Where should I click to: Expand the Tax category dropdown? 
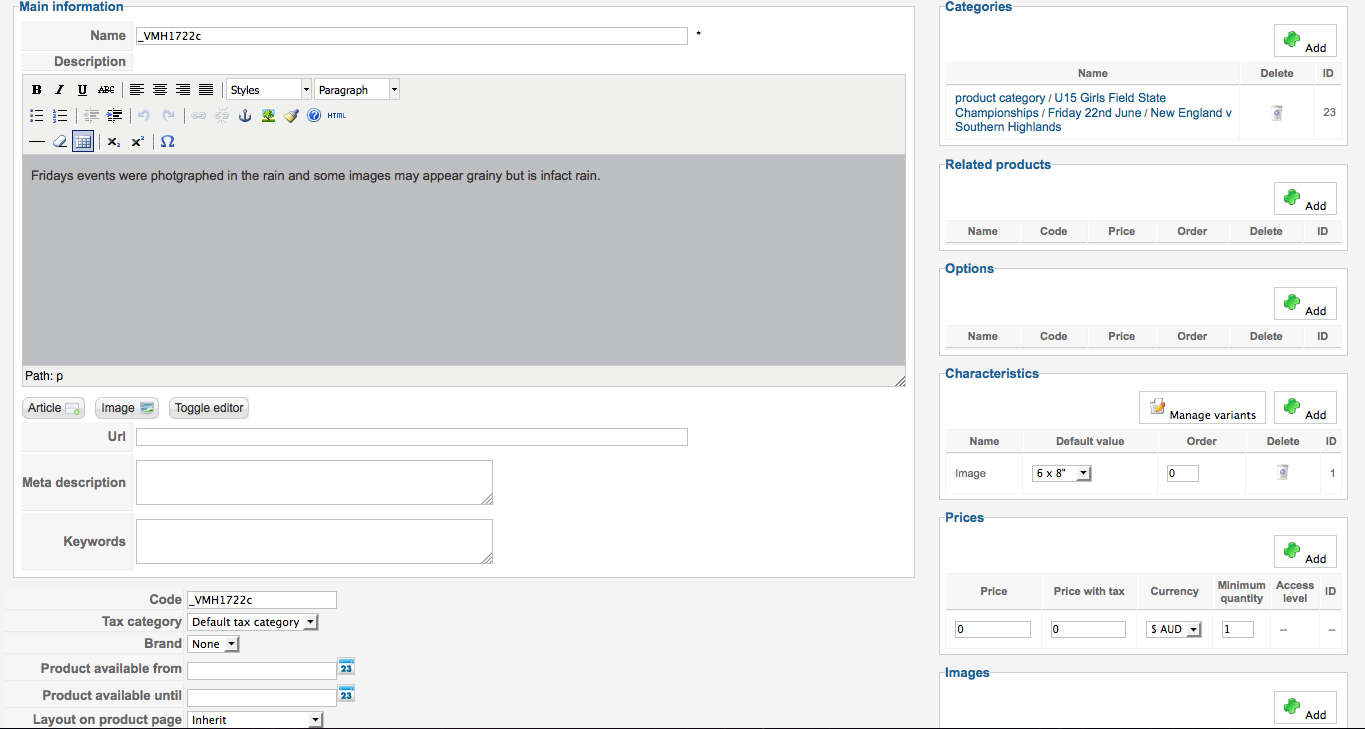(253, 622)
